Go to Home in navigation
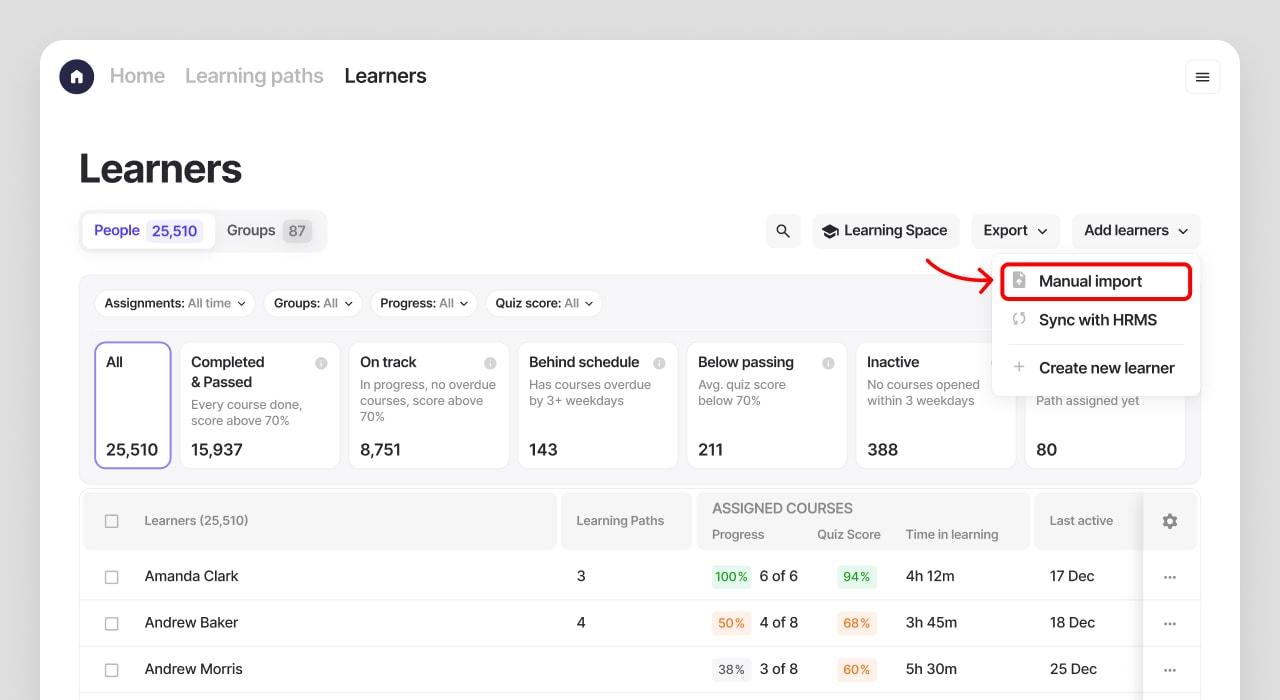The image size is (1280, 700). pos(137,76)
